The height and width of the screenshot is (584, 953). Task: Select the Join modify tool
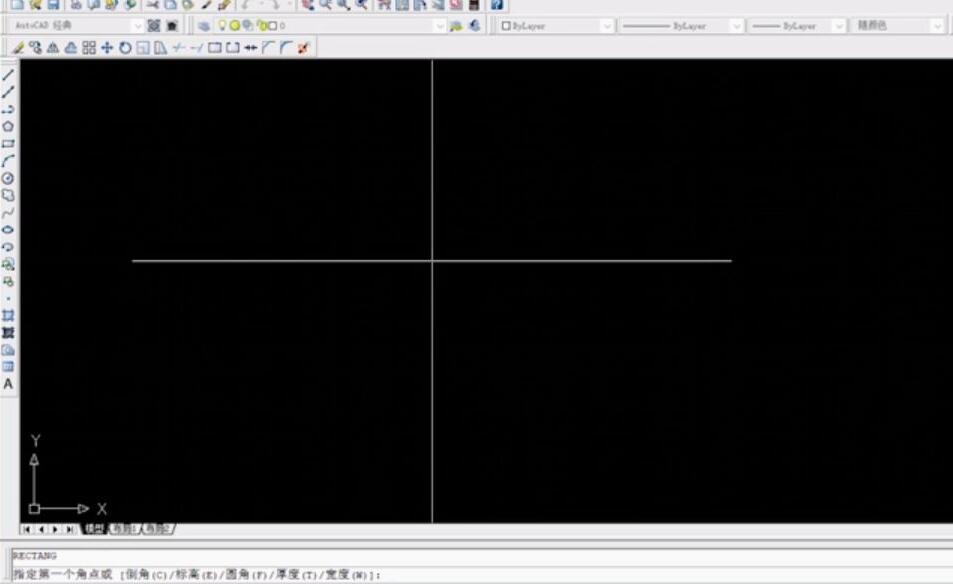point(250,47)
